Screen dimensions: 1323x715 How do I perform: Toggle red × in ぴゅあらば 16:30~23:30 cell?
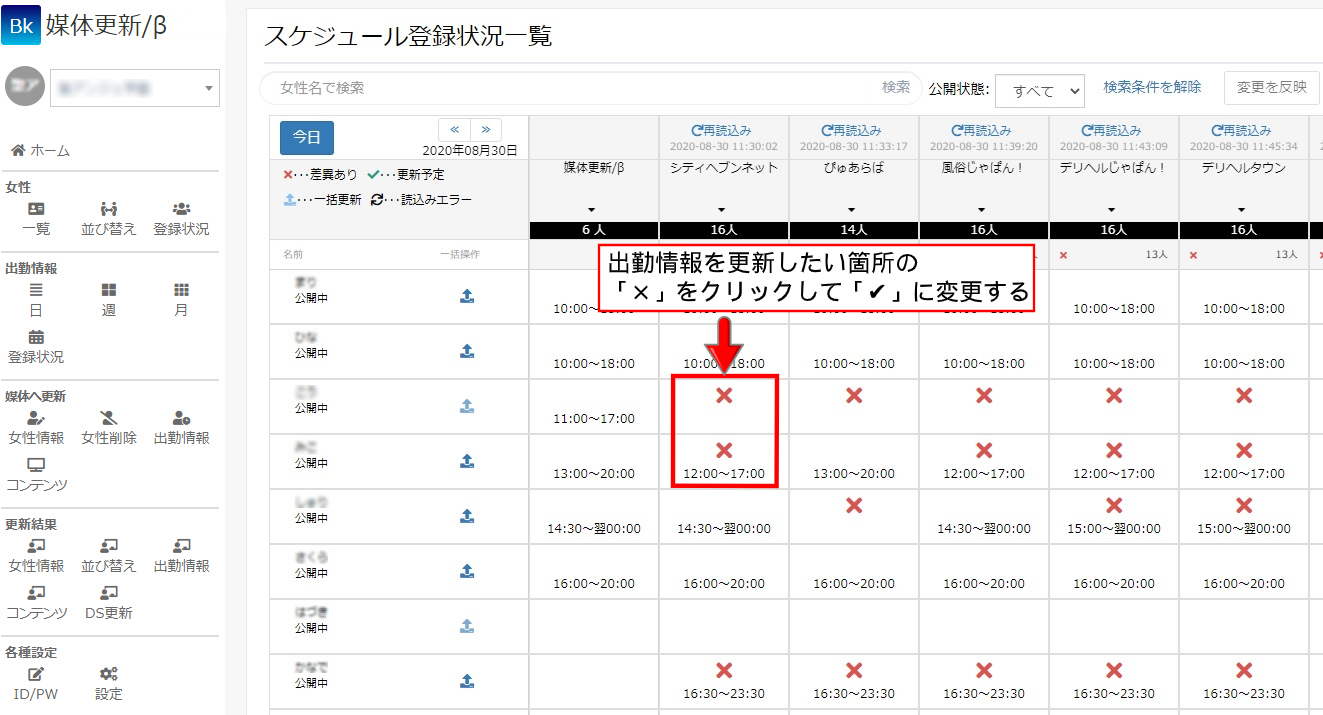tap(854, 671)
